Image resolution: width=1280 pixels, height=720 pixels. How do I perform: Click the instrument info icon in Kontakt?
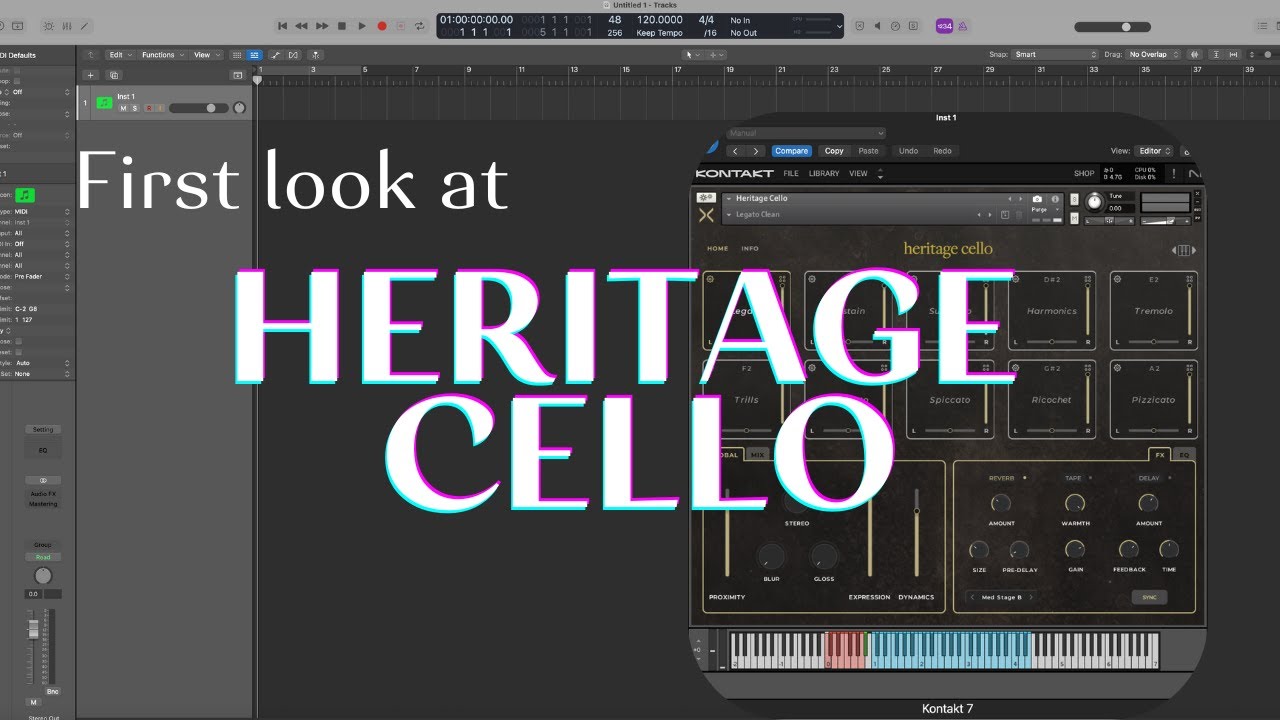coord(1056,199)
